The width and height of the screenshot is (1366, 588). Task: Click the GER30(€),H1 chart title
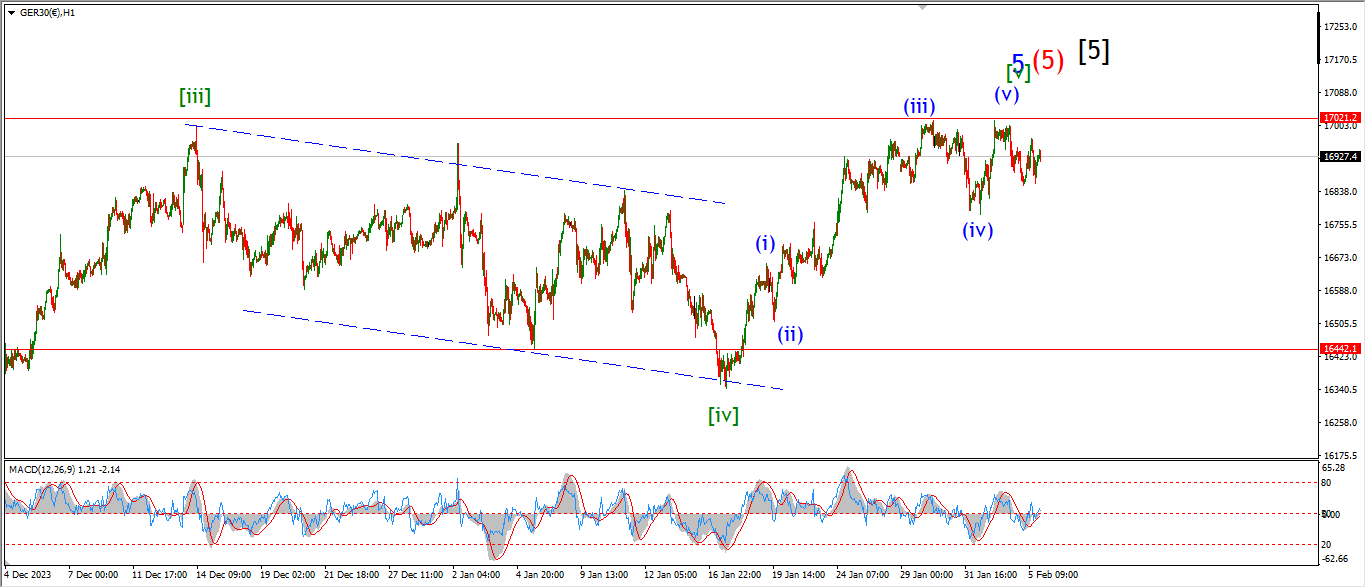pos(47,10)
